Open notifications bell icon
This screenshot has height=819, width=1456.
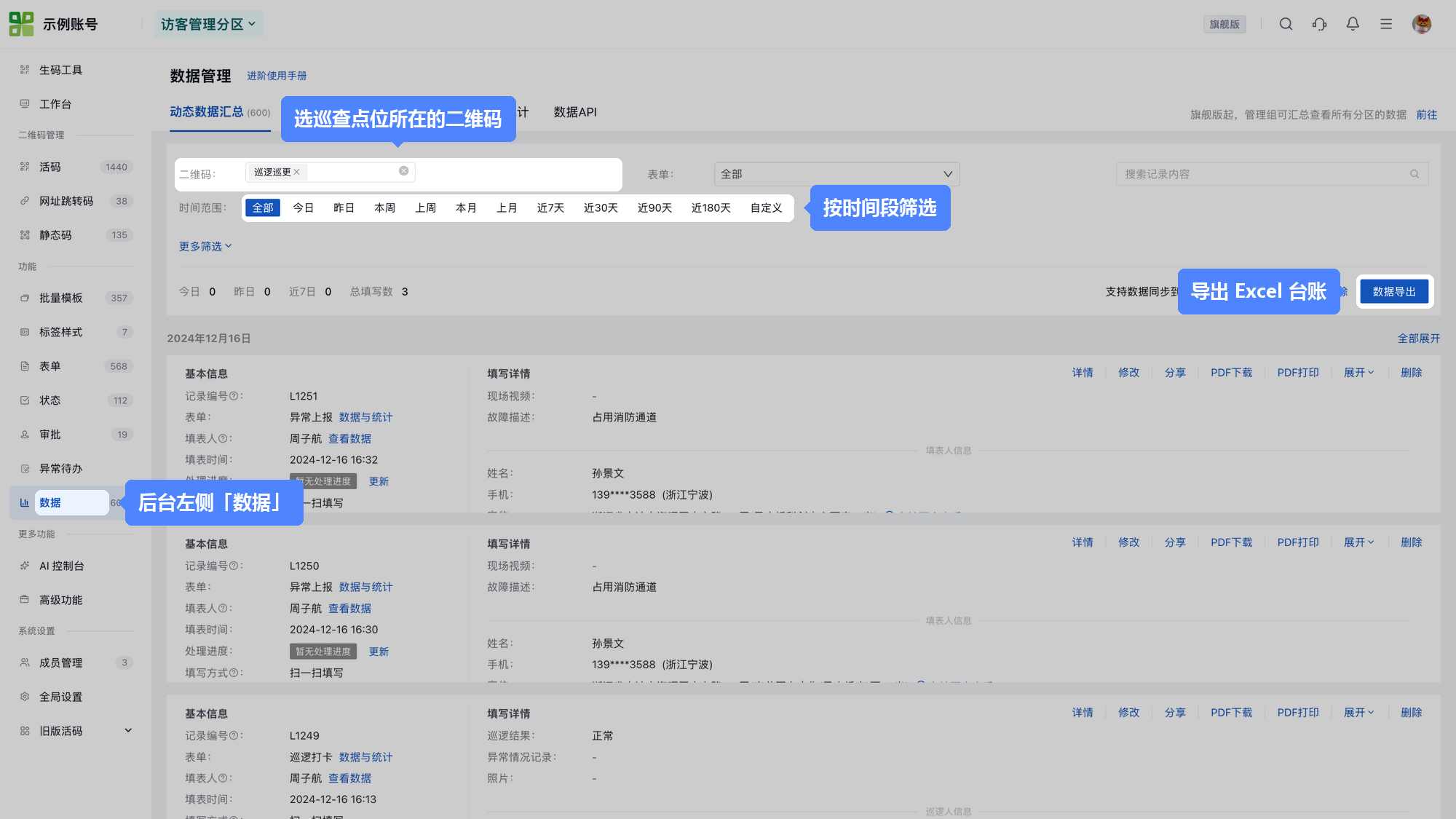point(1353,24)
